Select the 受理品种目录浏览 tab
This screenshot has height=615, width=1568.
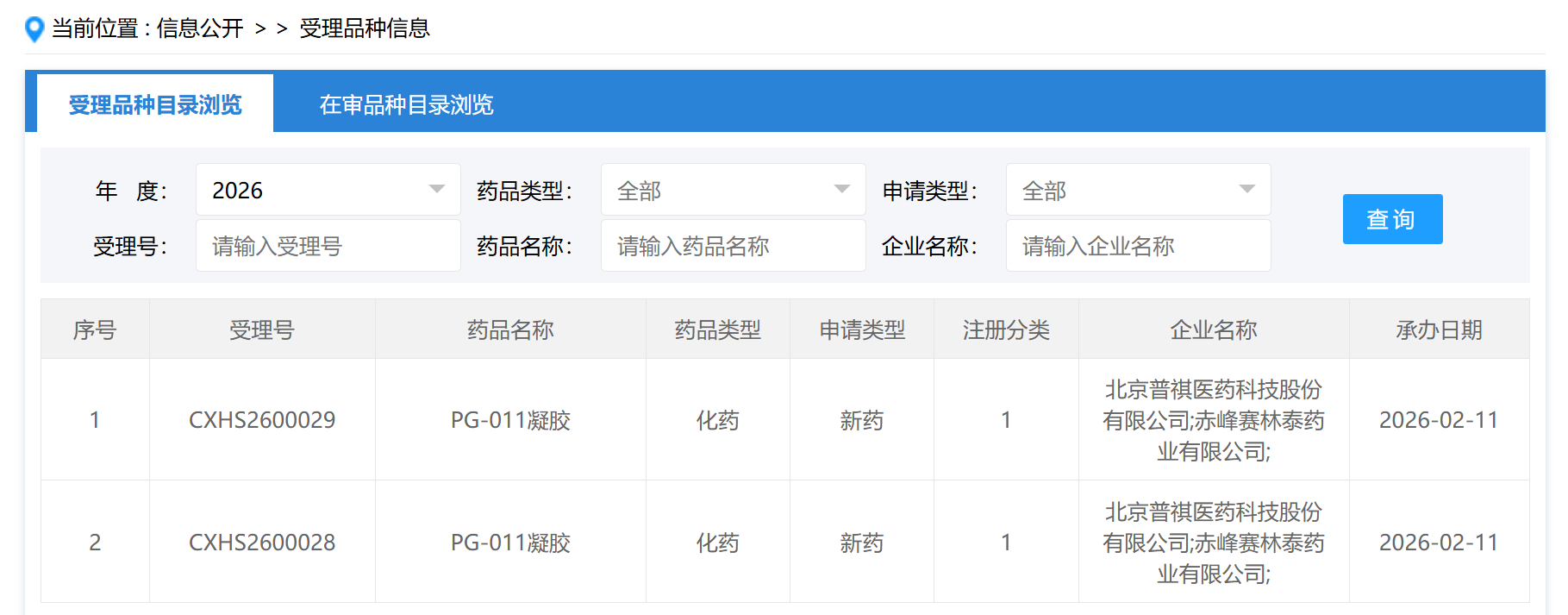coord(155,105)
